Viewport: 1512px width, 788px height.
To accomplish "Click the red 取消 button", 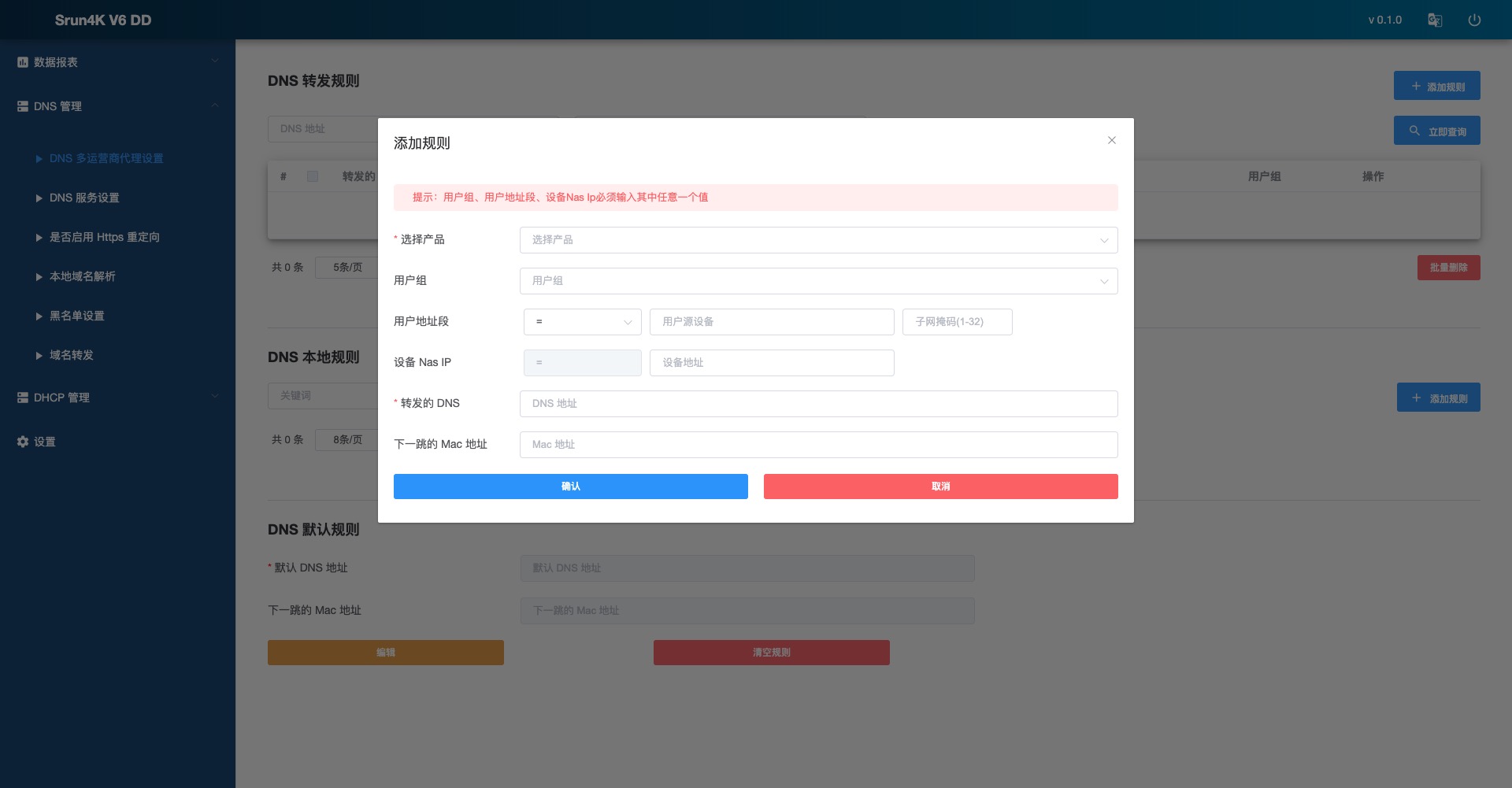I will pyautogui.click(x=940, y=486).
